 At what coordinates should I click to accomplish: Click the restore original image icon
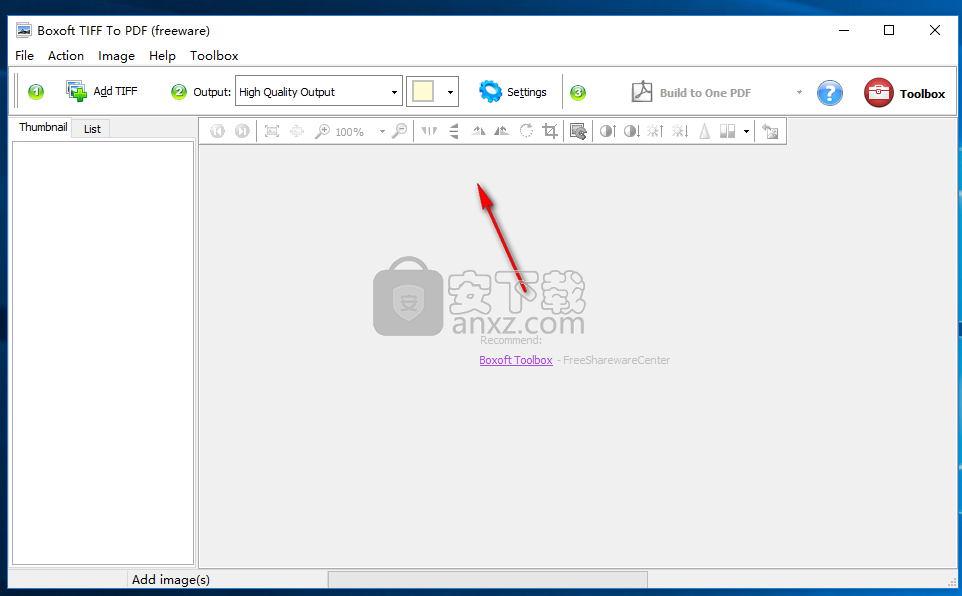point(770,131)
